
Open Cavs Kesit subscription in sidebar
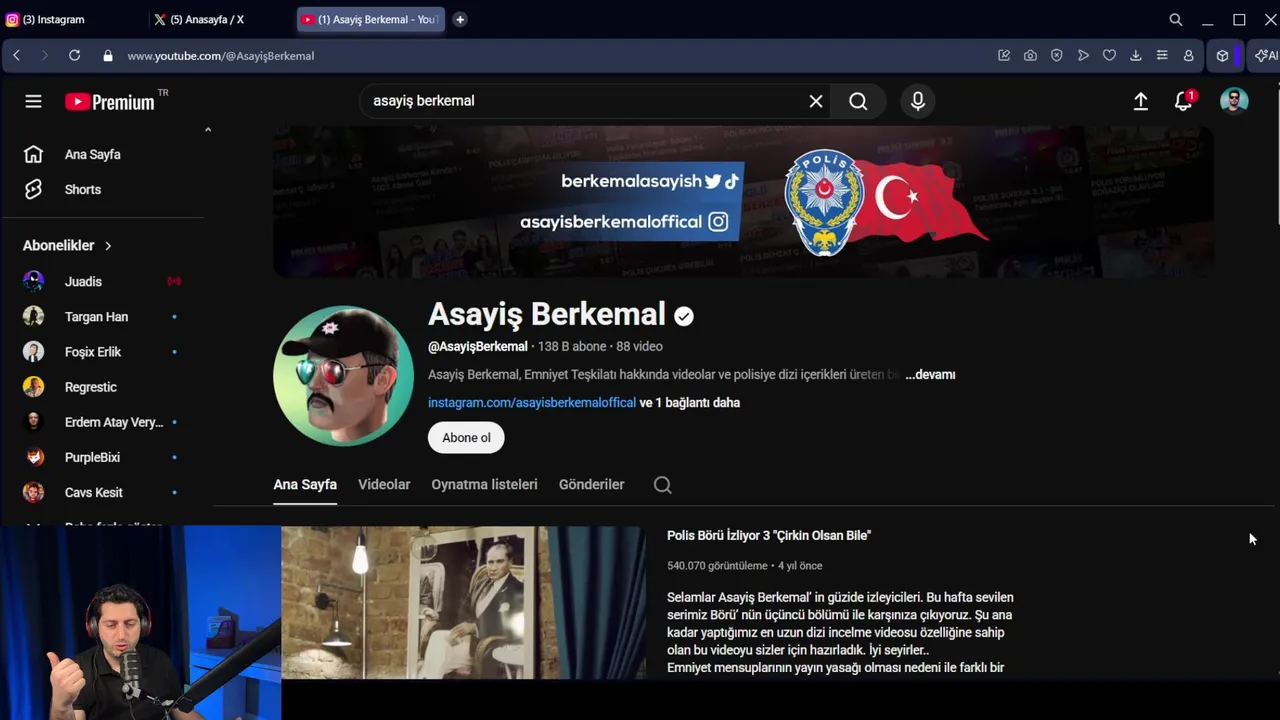[x=103, y=493]
